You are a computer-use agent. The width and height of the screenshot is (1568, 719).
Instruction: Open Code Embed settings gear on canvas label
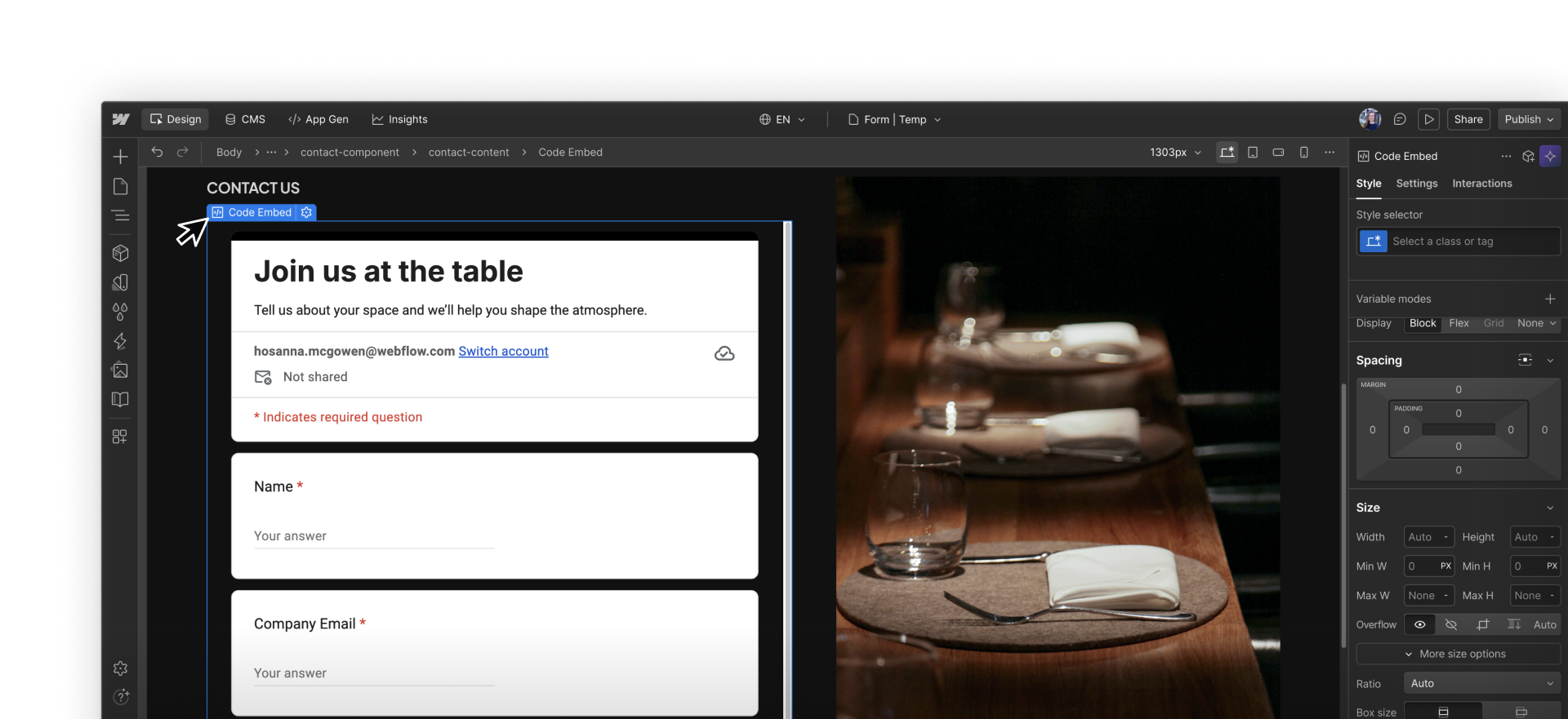pos(306,212)
